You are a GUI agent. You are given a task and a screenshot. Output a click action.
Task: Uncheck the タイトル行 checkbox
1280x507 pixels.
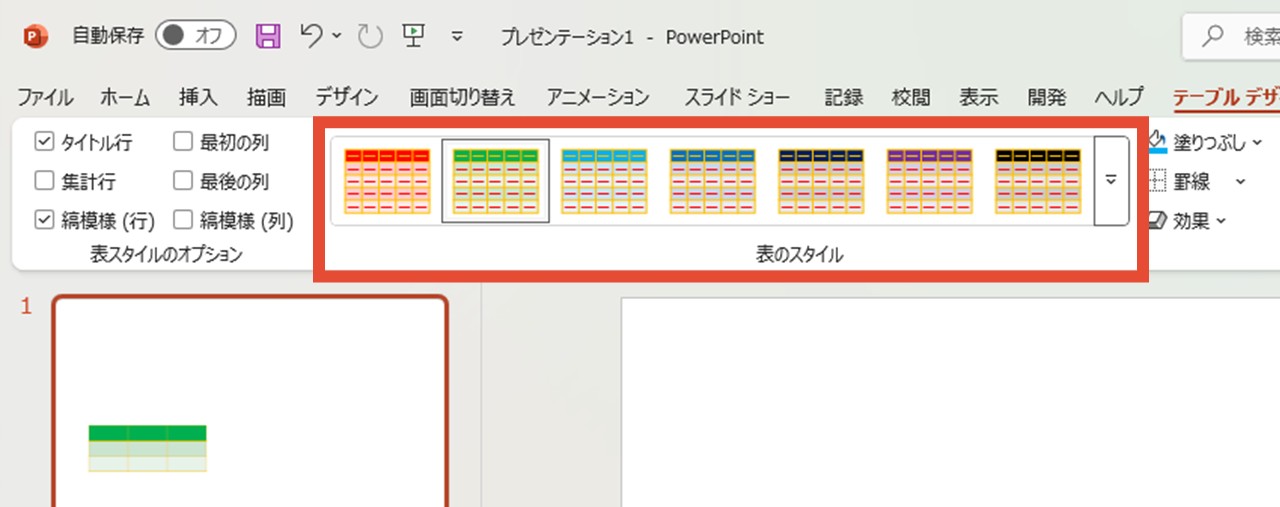point(44,142)
